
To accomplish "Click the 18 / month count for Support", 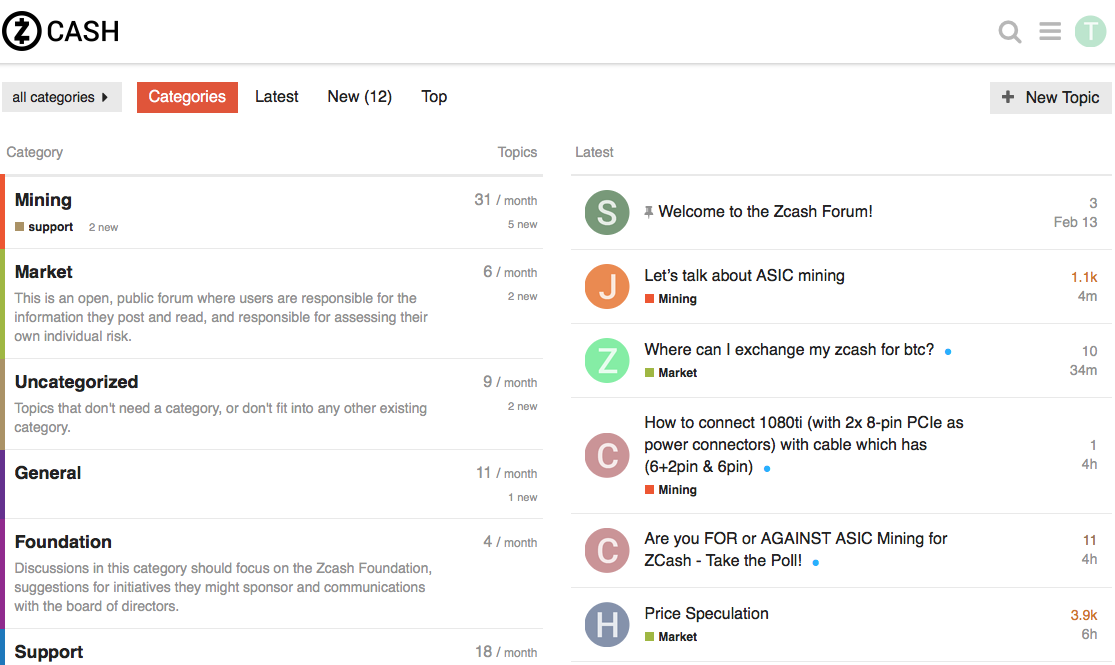I will point(506,652).
